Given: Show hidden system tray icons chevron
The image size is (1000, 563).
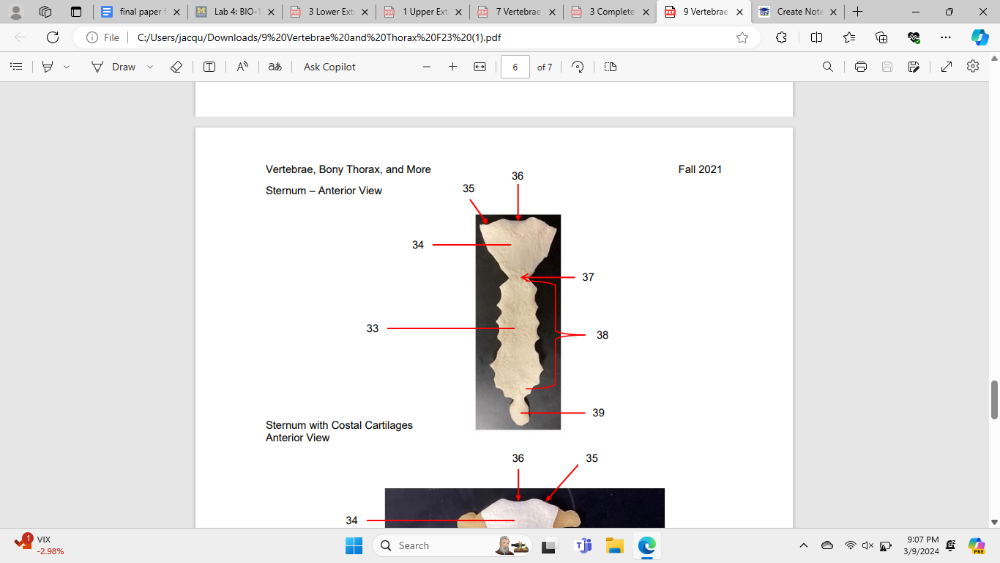Looking at the screenshot, I should (803, 546).
